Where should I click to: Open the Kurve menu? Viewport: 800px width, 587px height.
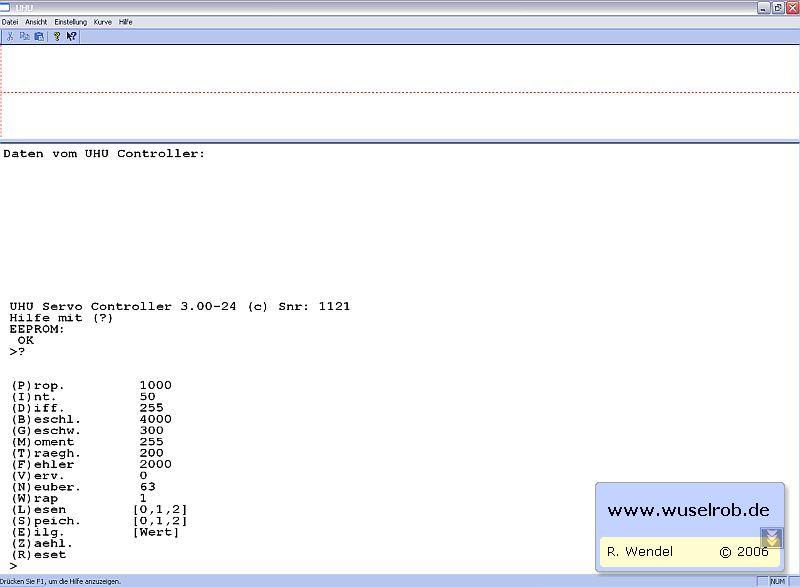(103, 22)
